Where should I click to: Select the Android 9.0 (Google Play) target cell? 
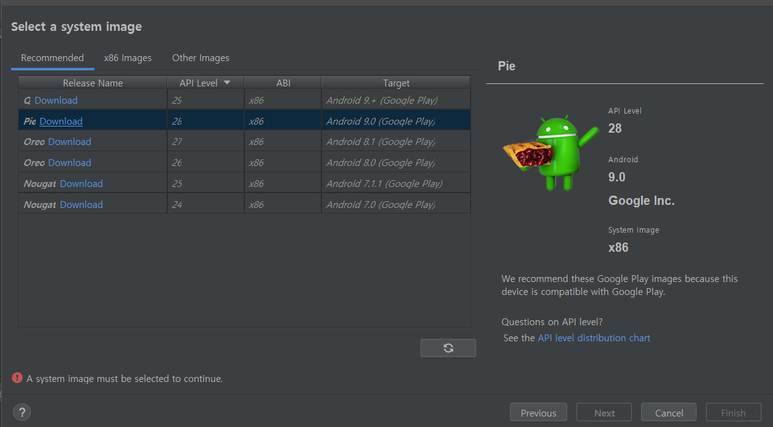[396, 121]
